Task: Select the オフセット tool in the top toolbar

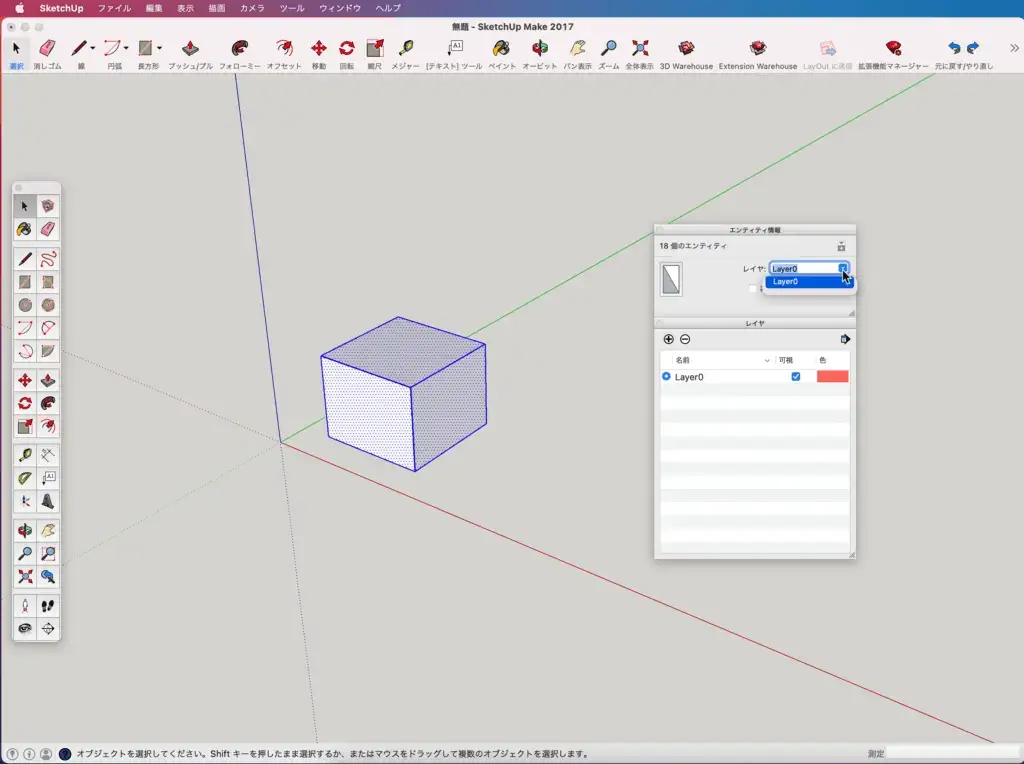Action: click(x=284, y=54)
